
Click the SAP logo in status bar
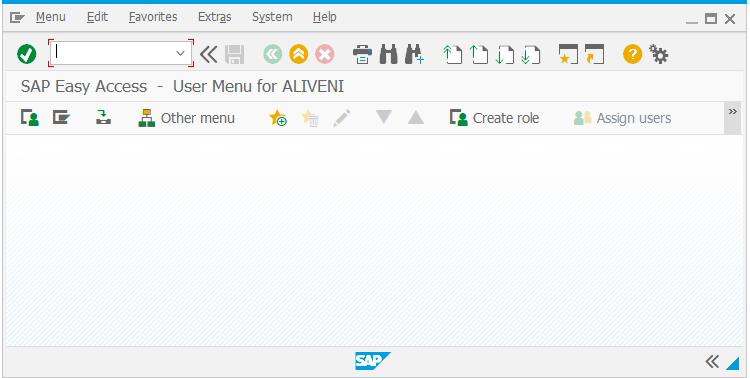373,361
